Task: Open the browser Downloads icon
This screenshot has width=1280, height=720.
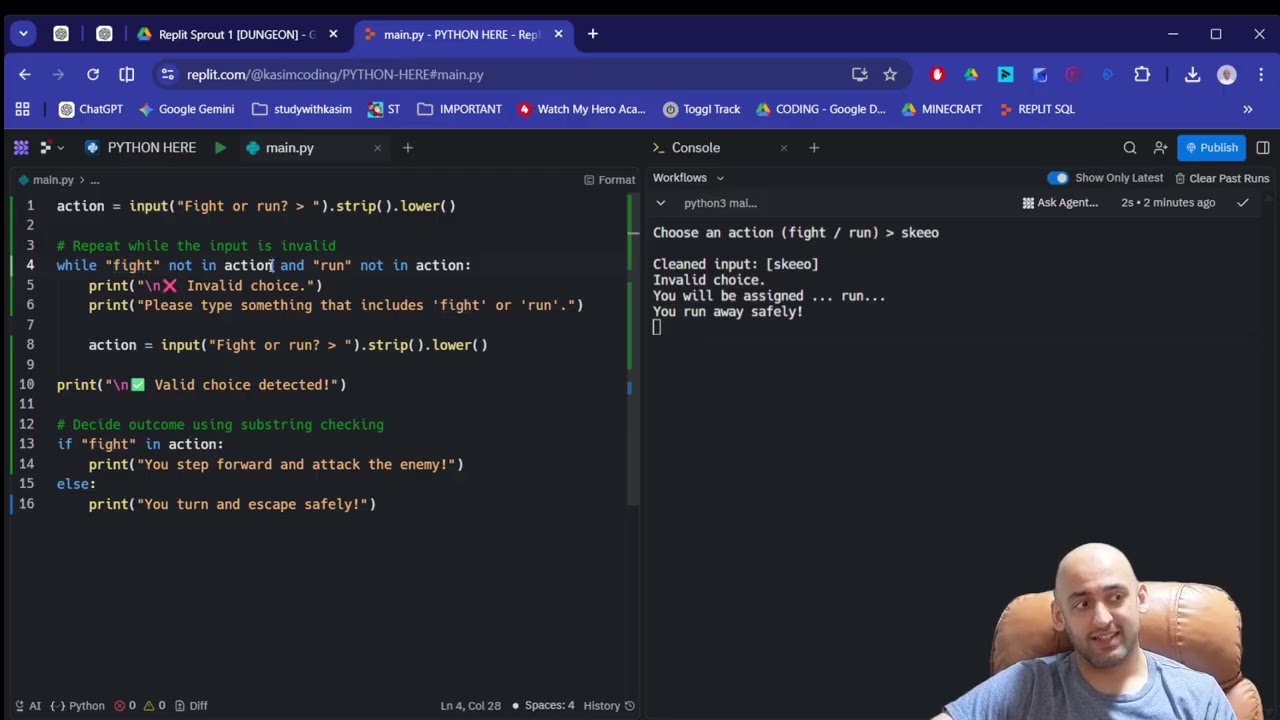Action: 1192,74
